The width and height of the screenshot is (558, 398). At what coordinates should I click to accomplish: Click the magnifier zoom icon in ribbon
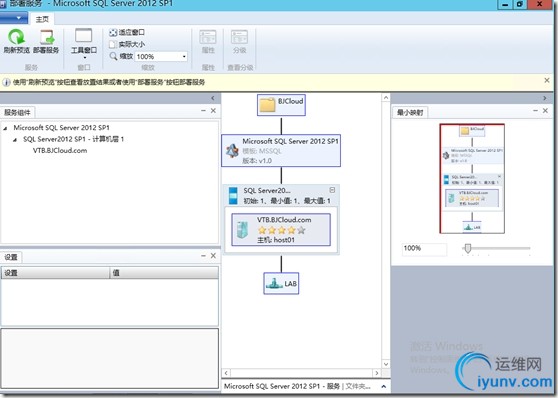click(x=113, y=56)
